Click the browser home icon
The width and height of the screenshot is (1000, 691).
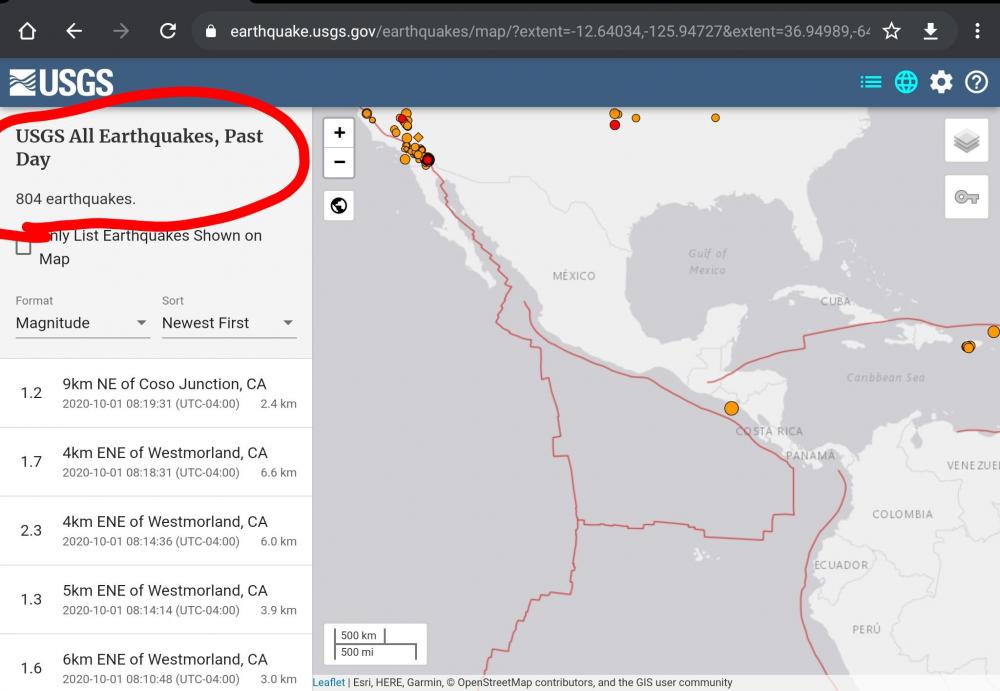(27, 30)
